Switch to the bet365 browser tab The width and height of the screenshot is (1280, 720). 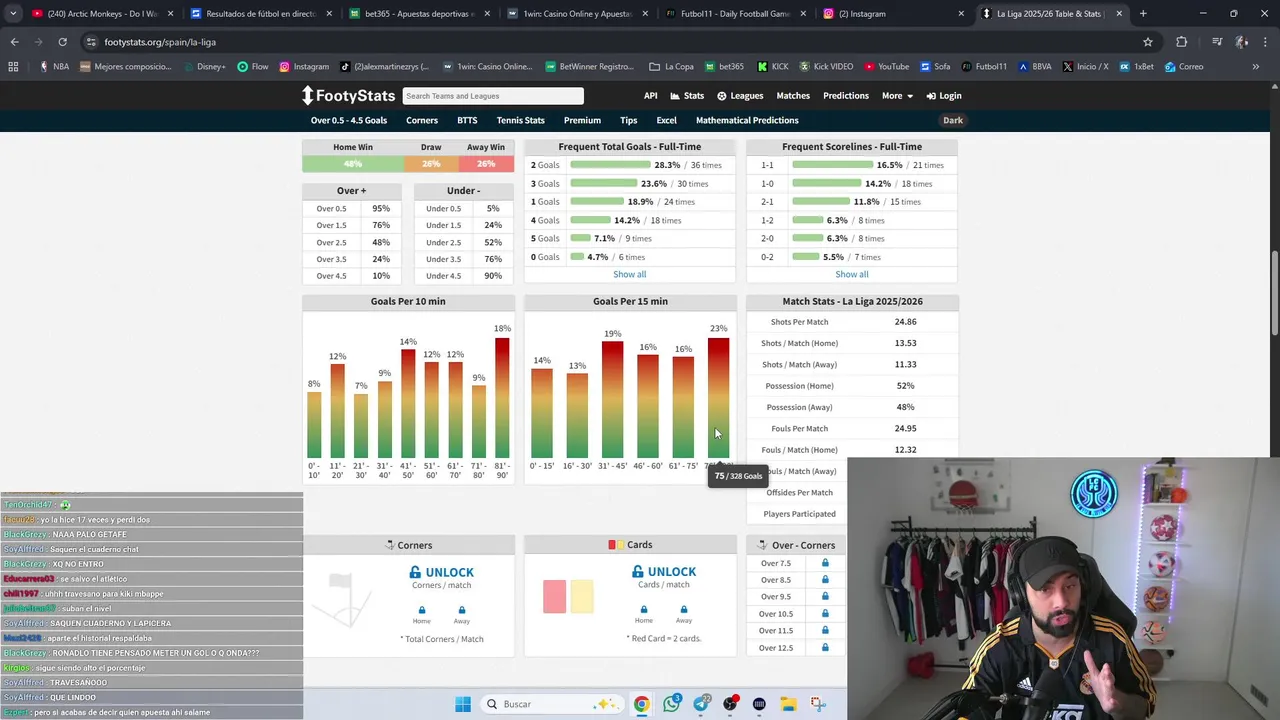point(418,14)
